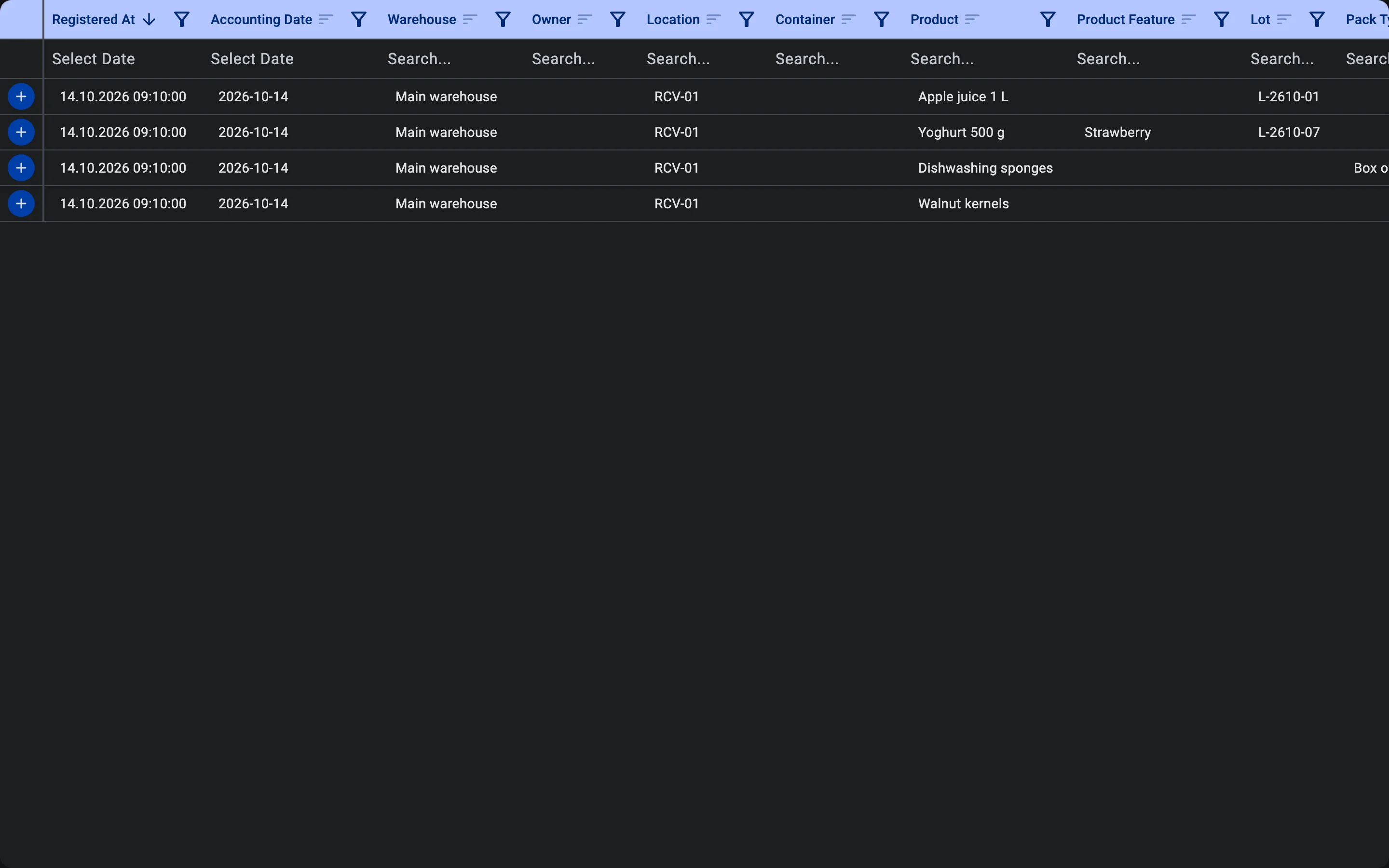Image resolution: width=1389 pixels, height=868 pixels.
Task: Sort by Container using sort icon
Action: (x=848, y=19)
